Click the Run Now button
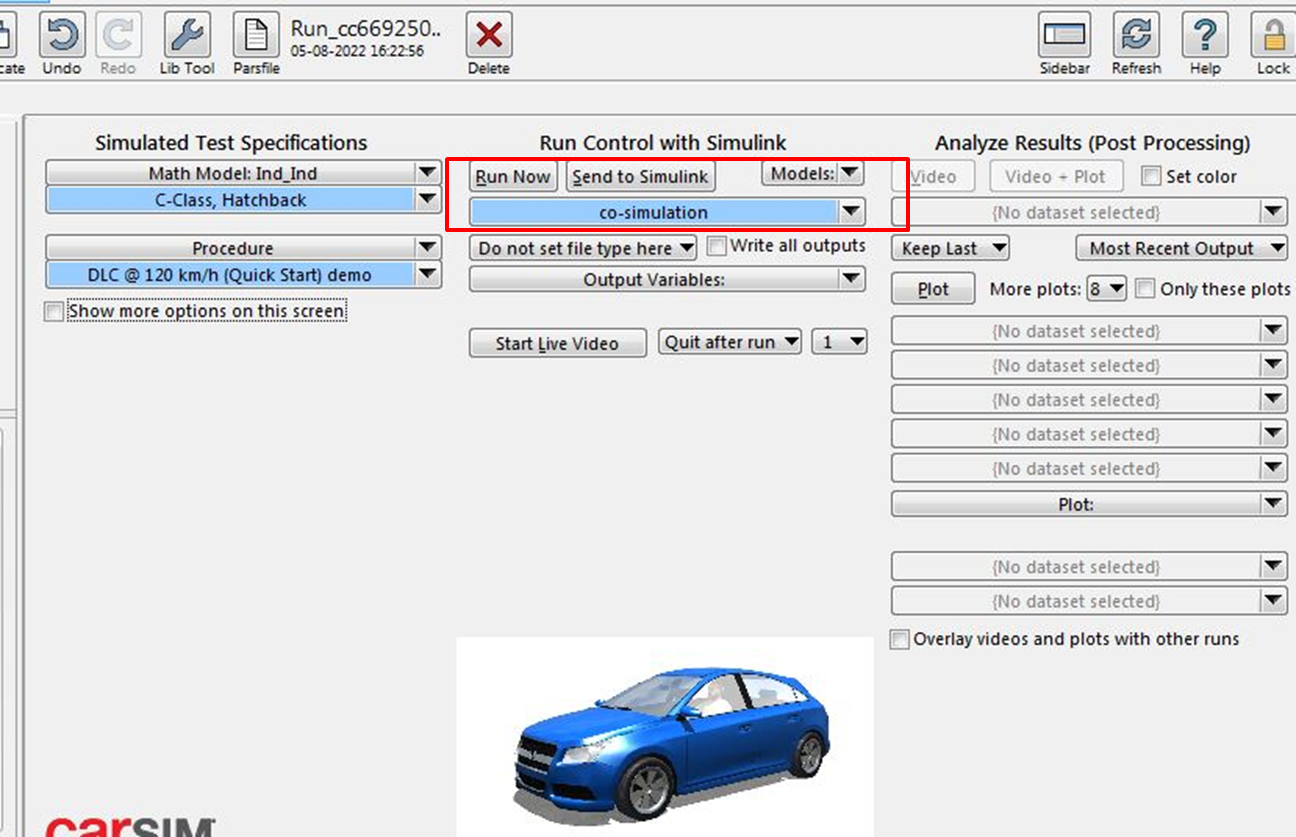Viewport: 1296px width, 837px height. [513, 177]
